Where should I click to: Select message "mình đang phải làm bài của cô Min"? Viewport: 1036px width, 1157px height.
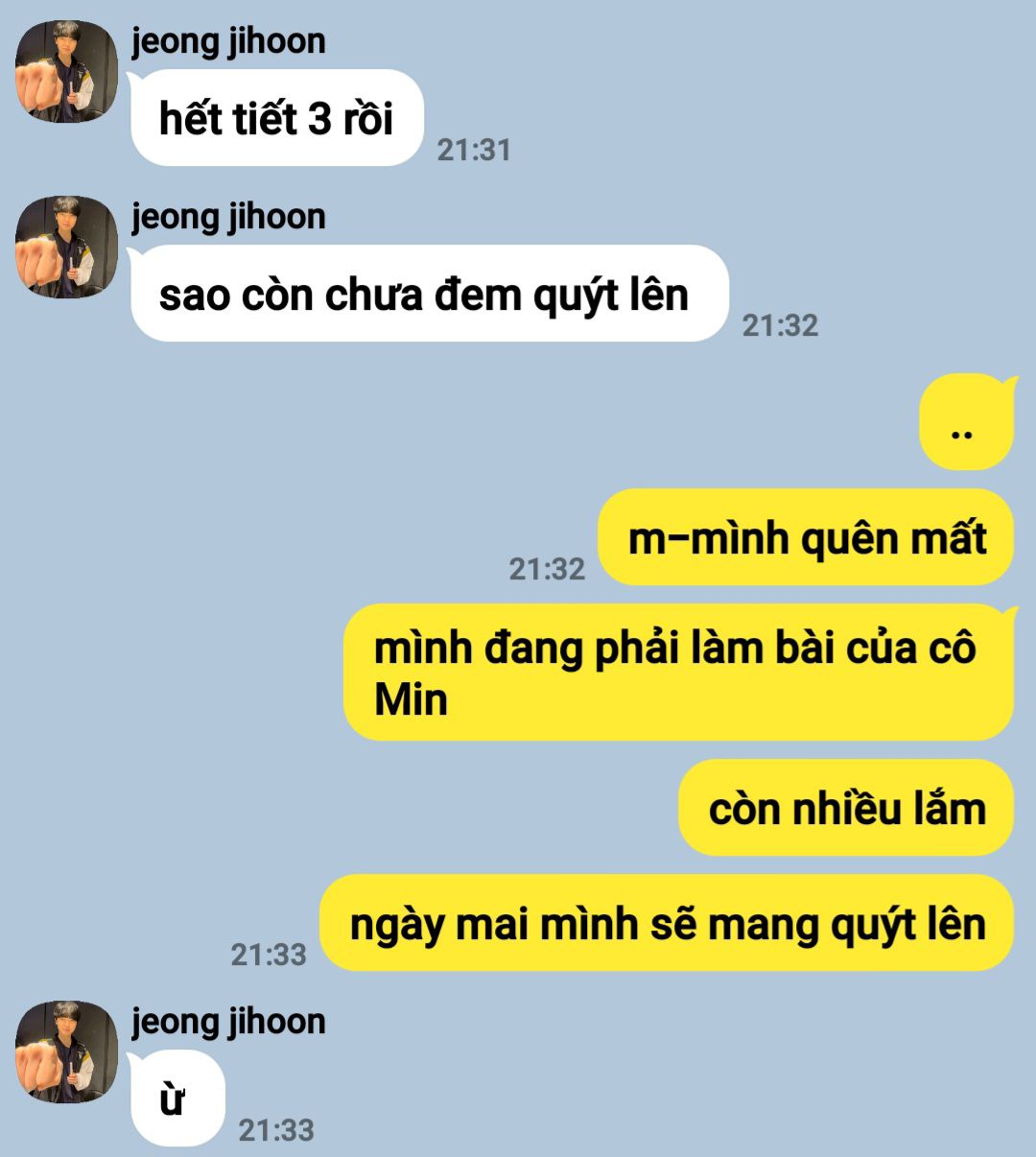tap(679, 672)
